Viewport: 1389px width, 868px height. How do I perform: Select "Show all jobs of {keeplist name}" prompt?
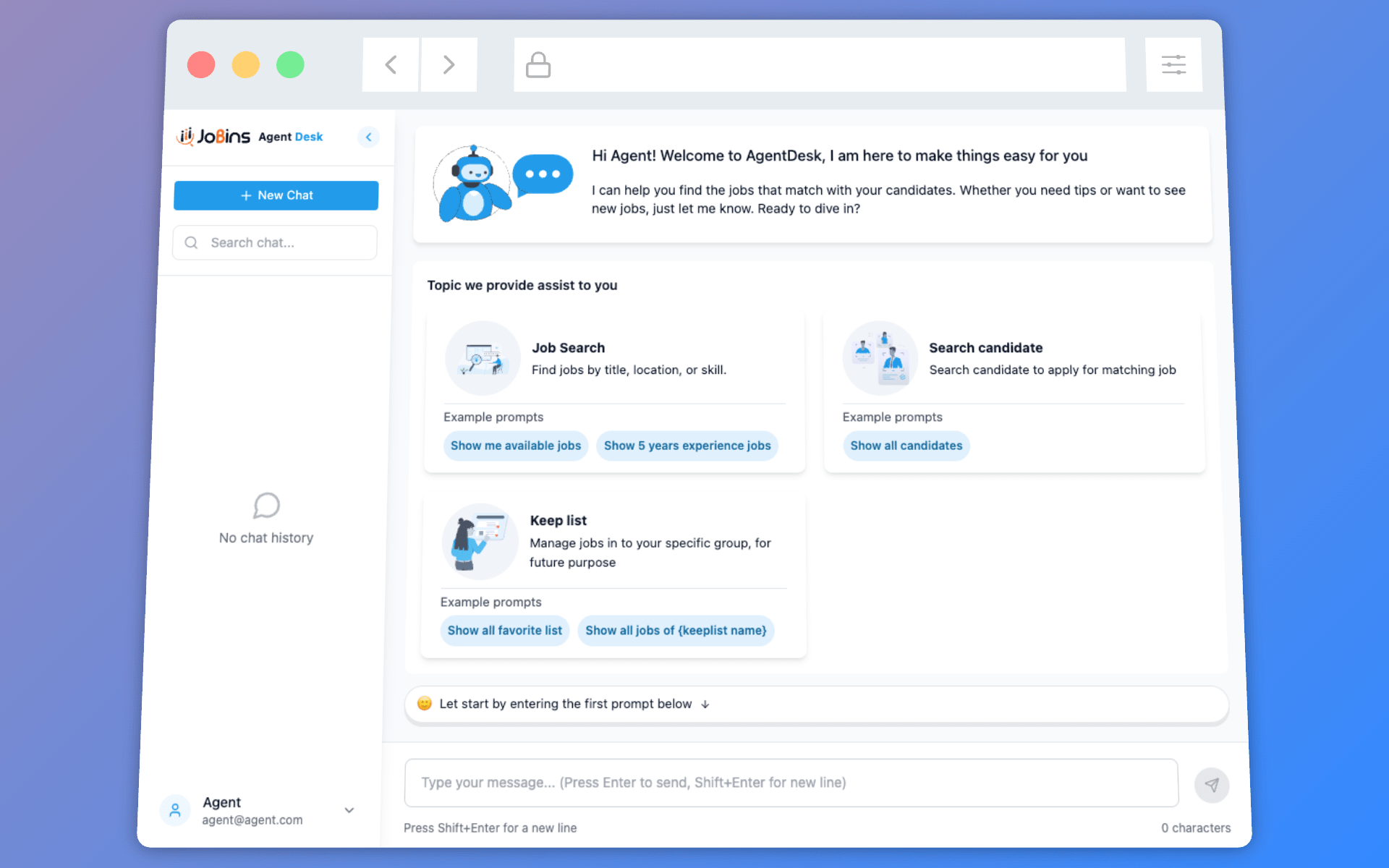pyautogui.click(x=676, y=630)
